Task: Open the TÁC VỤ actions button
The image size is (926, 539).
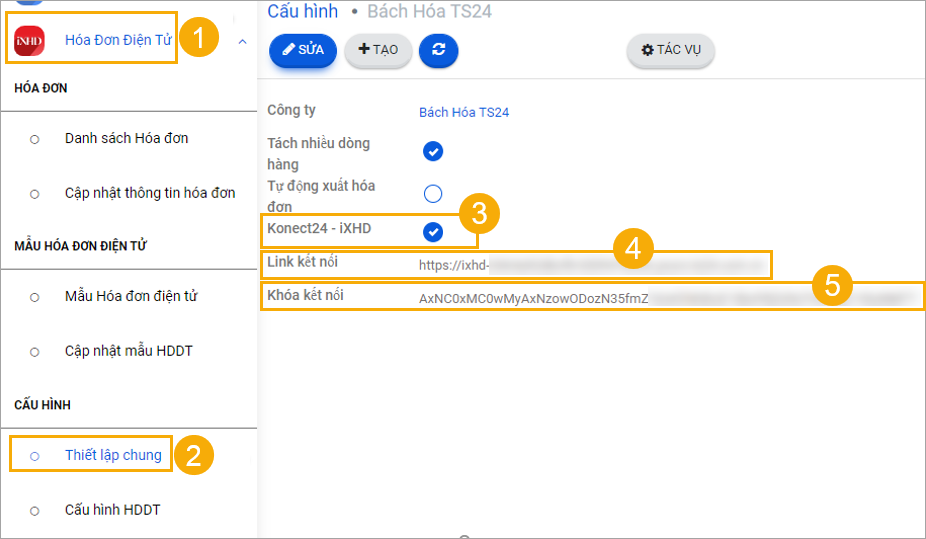Action: tap(671, 50)
